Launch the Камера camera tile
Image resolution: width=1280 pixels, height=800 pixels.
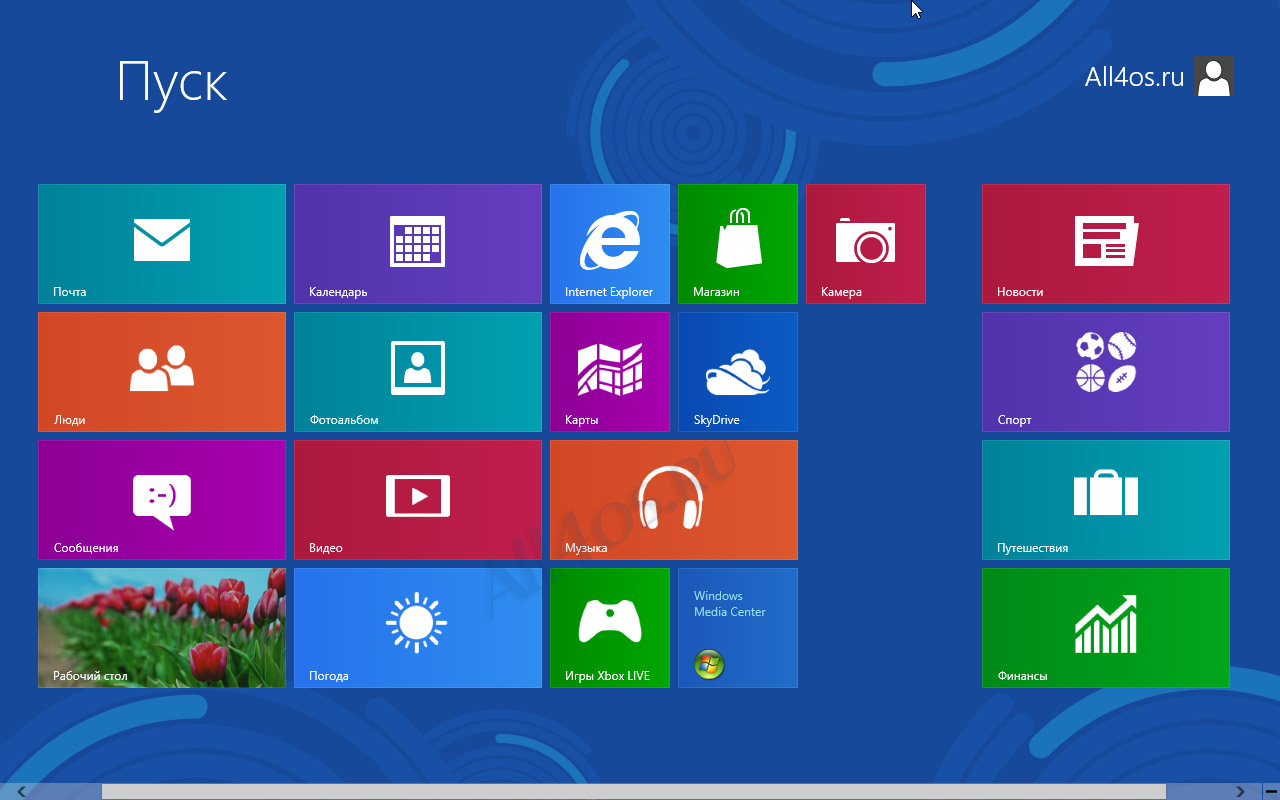866,244
